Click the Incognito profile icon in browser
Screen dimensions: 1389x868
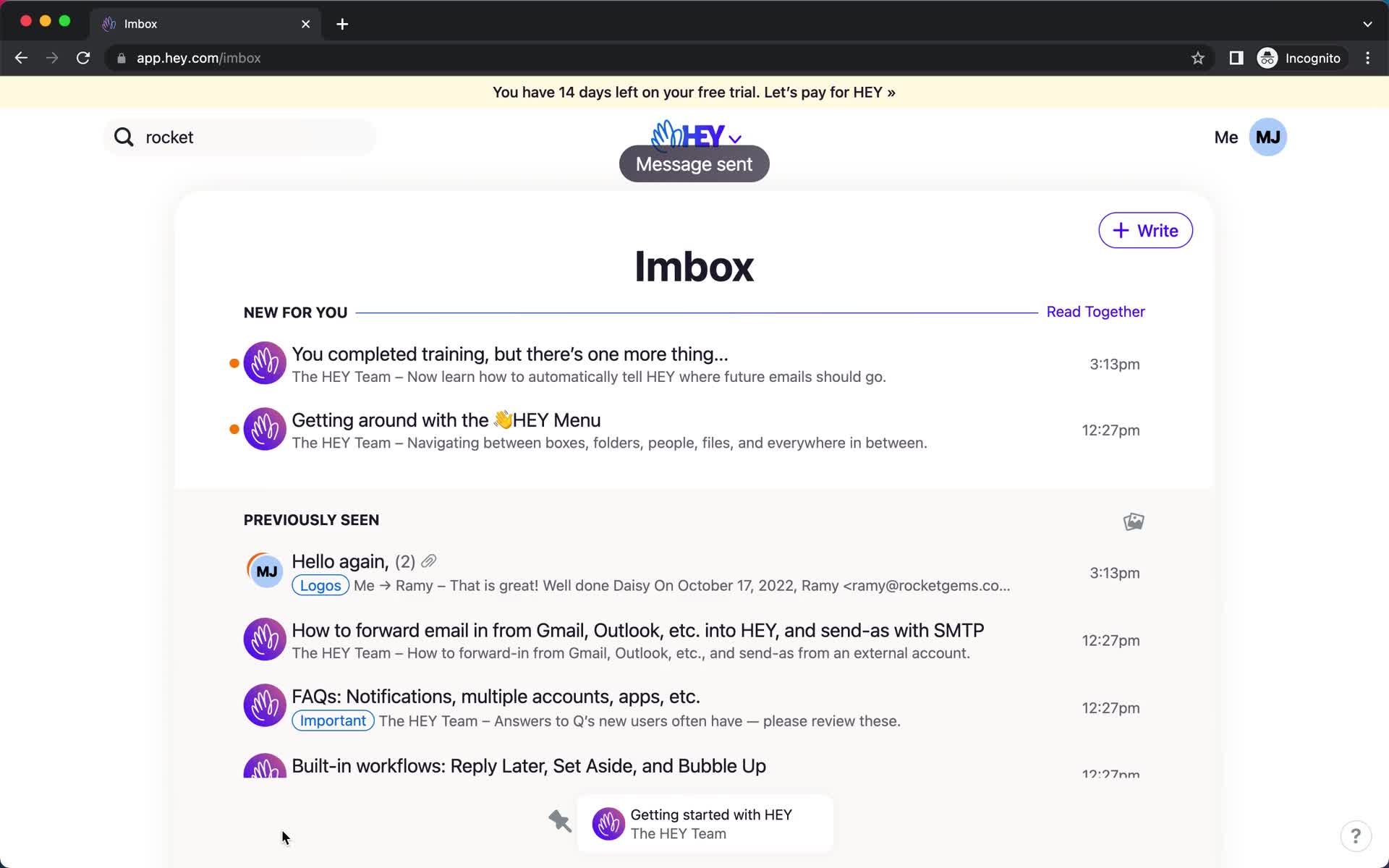(x=1267, y=57)
